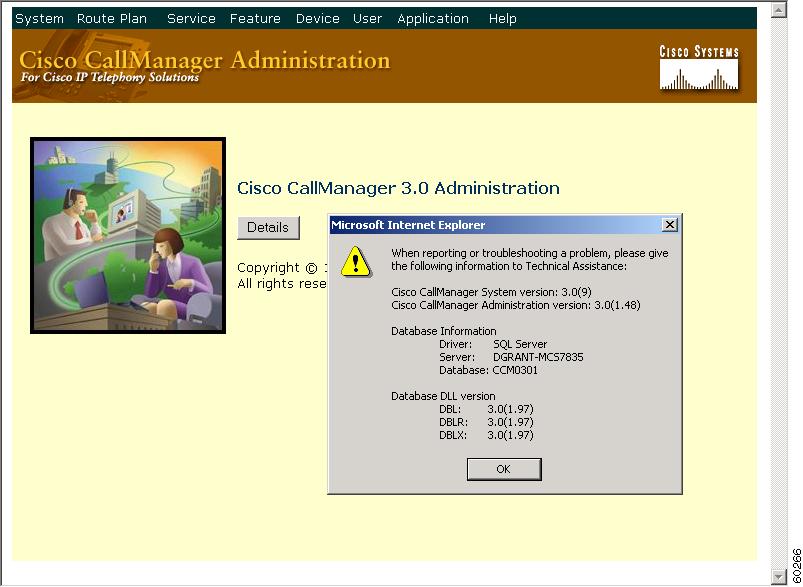Viewport: 803px width, 587px height.
Task: Click the Details button
Action: [x=268, y=227]
